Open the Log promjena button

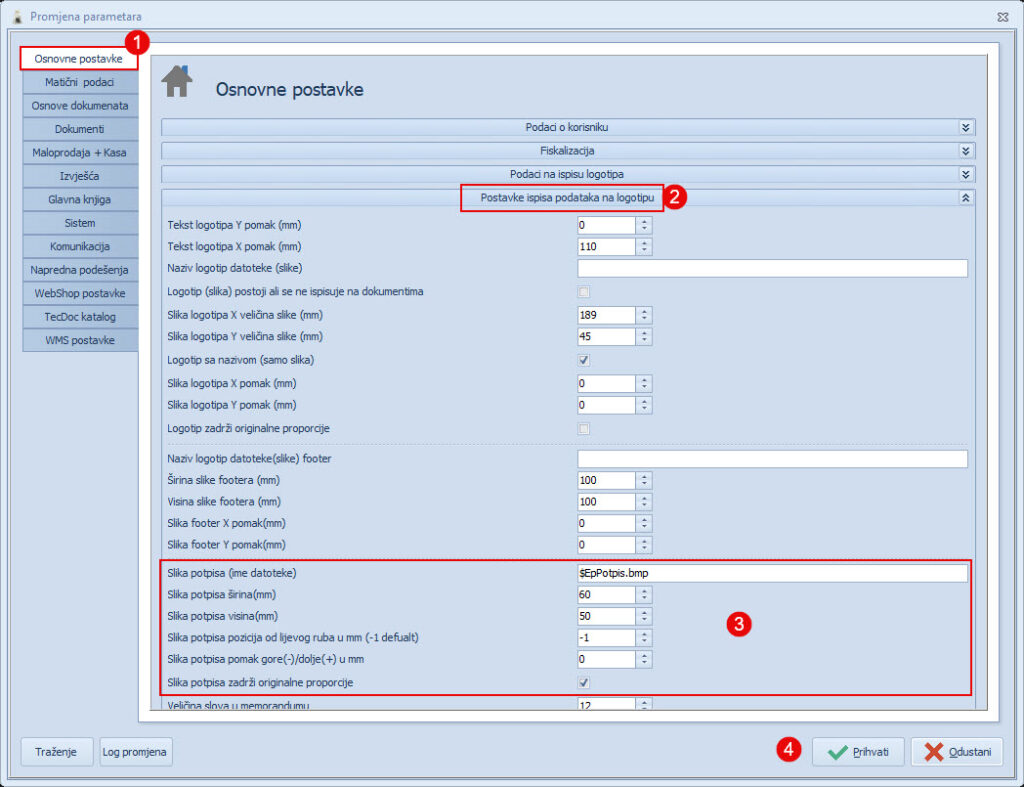click(135, 752)
